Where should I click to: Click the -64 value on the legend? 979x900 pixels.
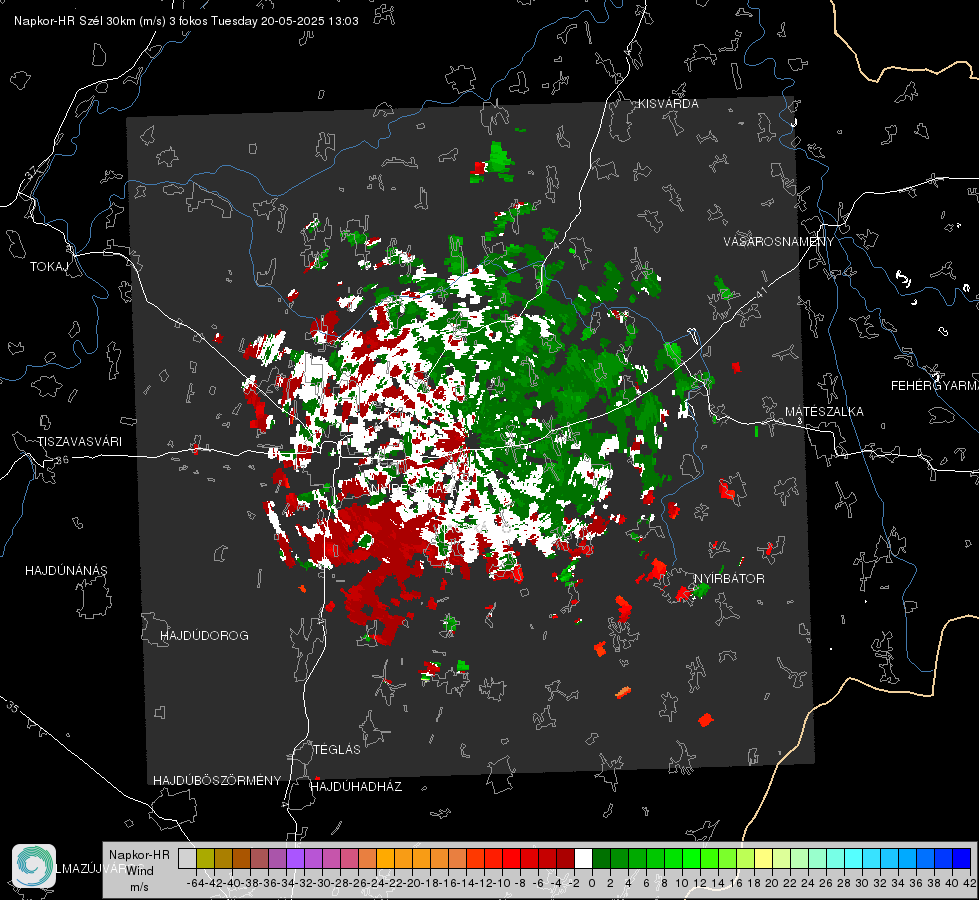coord(195,883)
